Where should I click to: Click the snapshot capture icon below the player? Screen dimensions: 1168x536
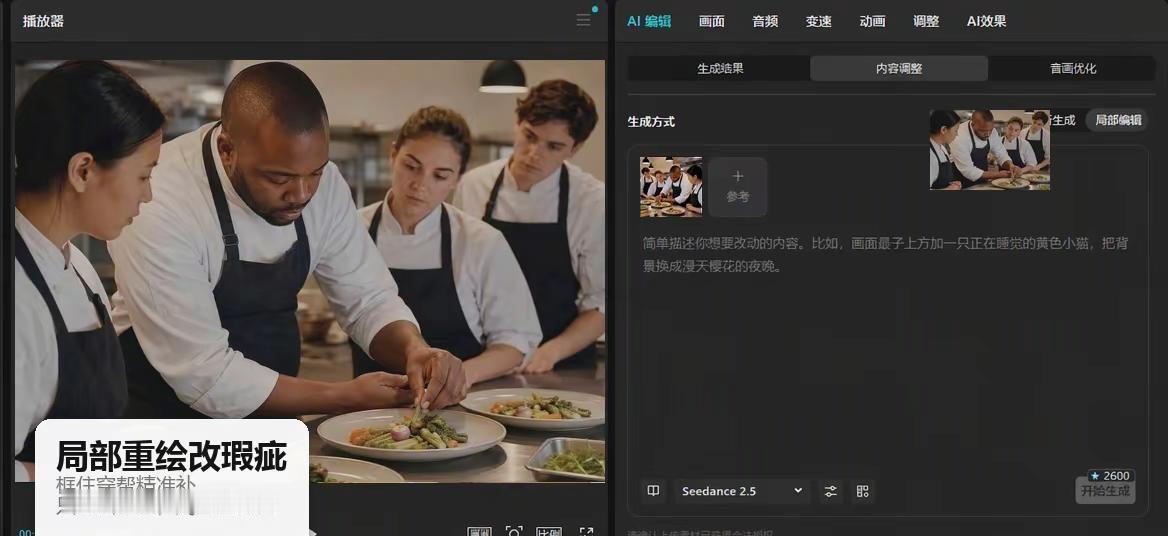coord(514,532)
